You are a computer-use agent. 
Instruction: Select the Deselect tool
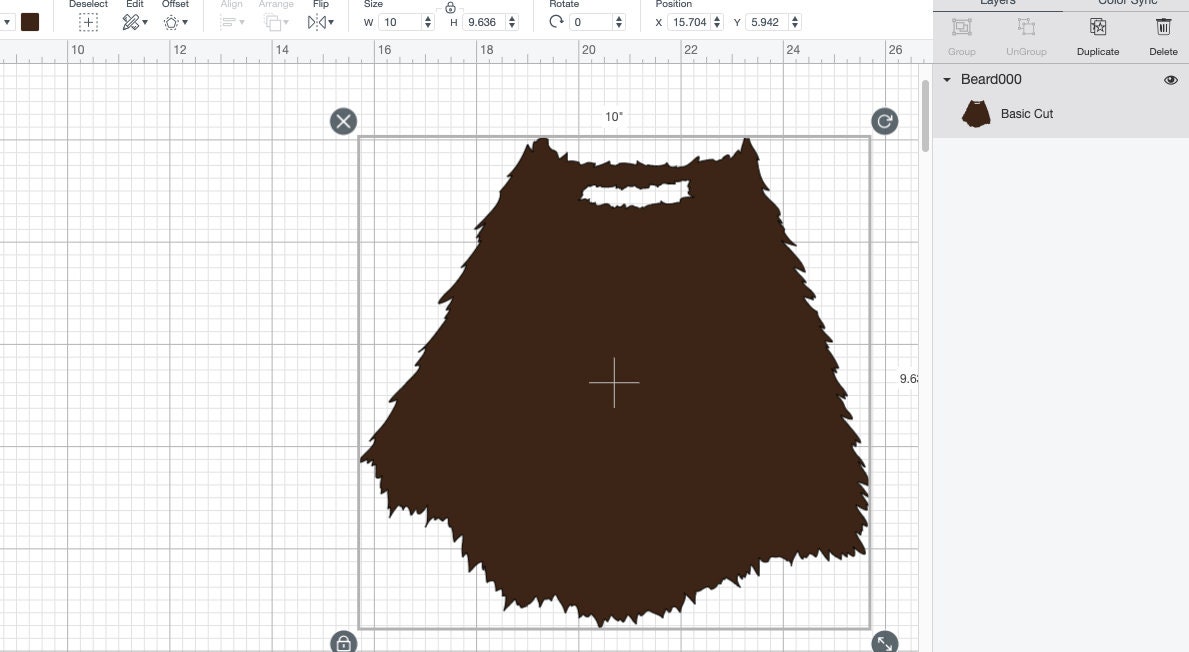click(88, 21)
